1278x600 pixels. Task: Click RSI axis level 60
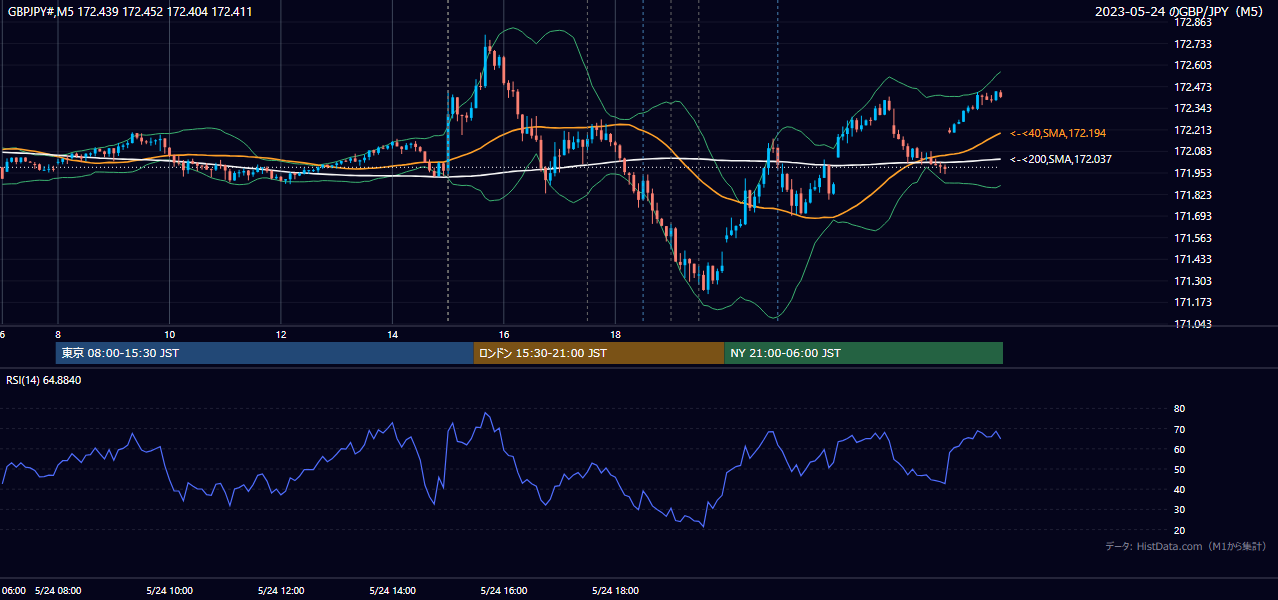(x=1179, y=449)
